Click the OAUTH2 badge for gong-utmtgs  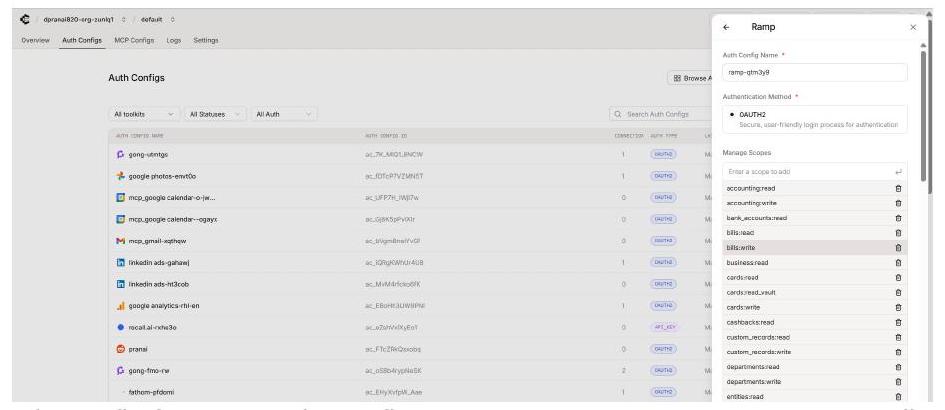tap(664, 154)
